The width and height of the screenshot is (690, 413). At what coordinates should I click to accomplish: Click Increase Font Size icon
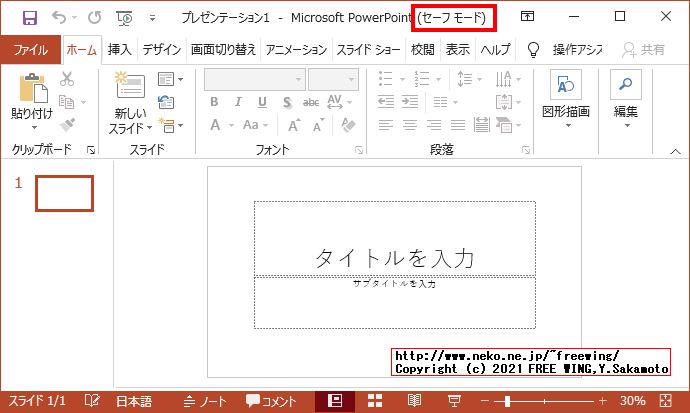[294, 126]
